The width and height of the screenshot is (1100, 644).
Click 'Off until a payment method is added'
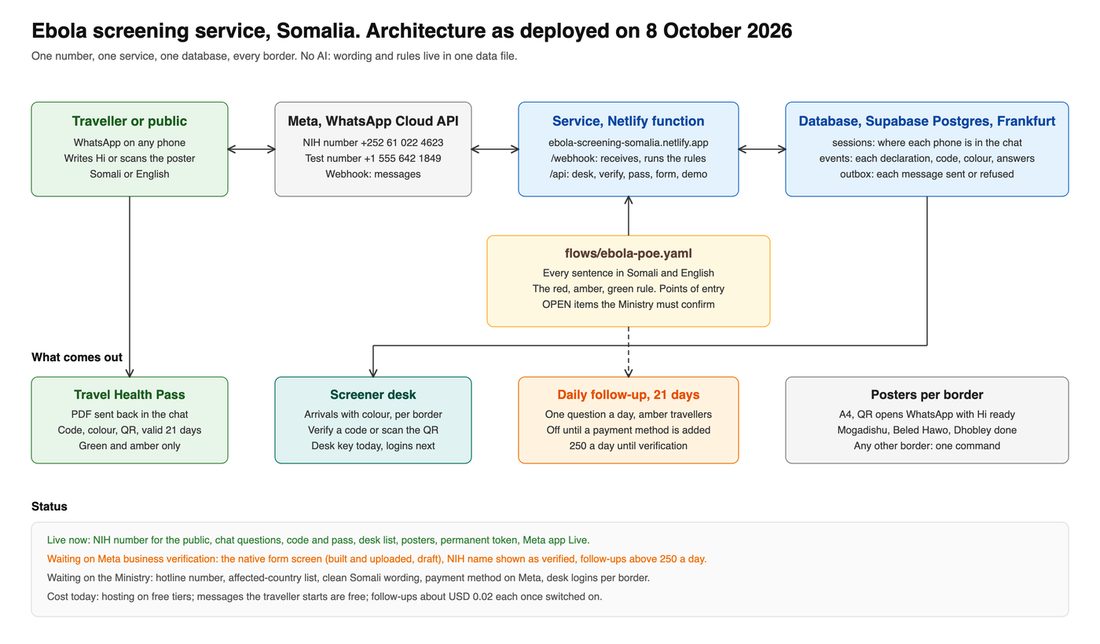point(629,430)
